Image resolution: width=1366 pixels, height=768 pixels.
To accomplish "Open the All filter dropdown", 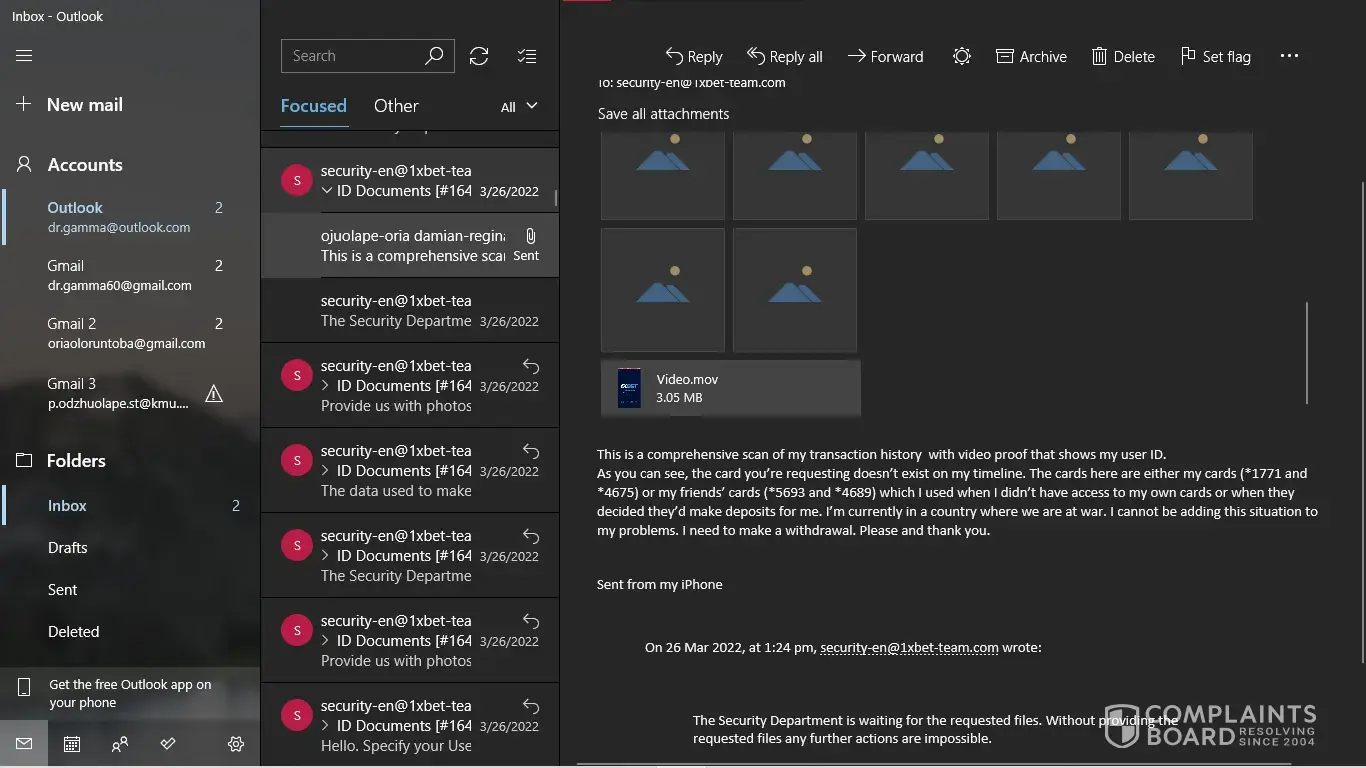I will coord(519,107).
